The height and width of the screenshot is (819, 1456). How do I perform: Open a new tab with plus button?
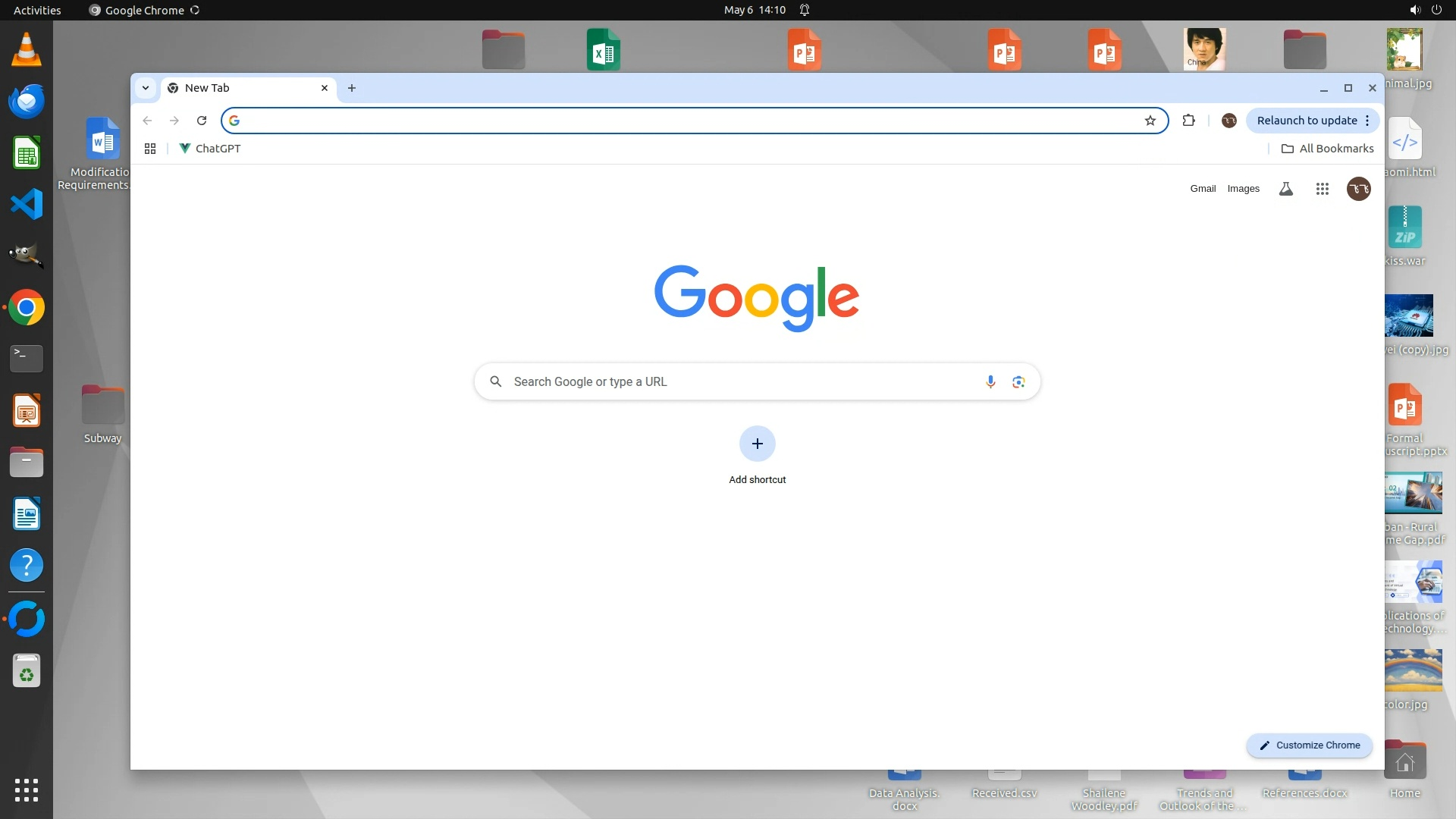point(352,88)
